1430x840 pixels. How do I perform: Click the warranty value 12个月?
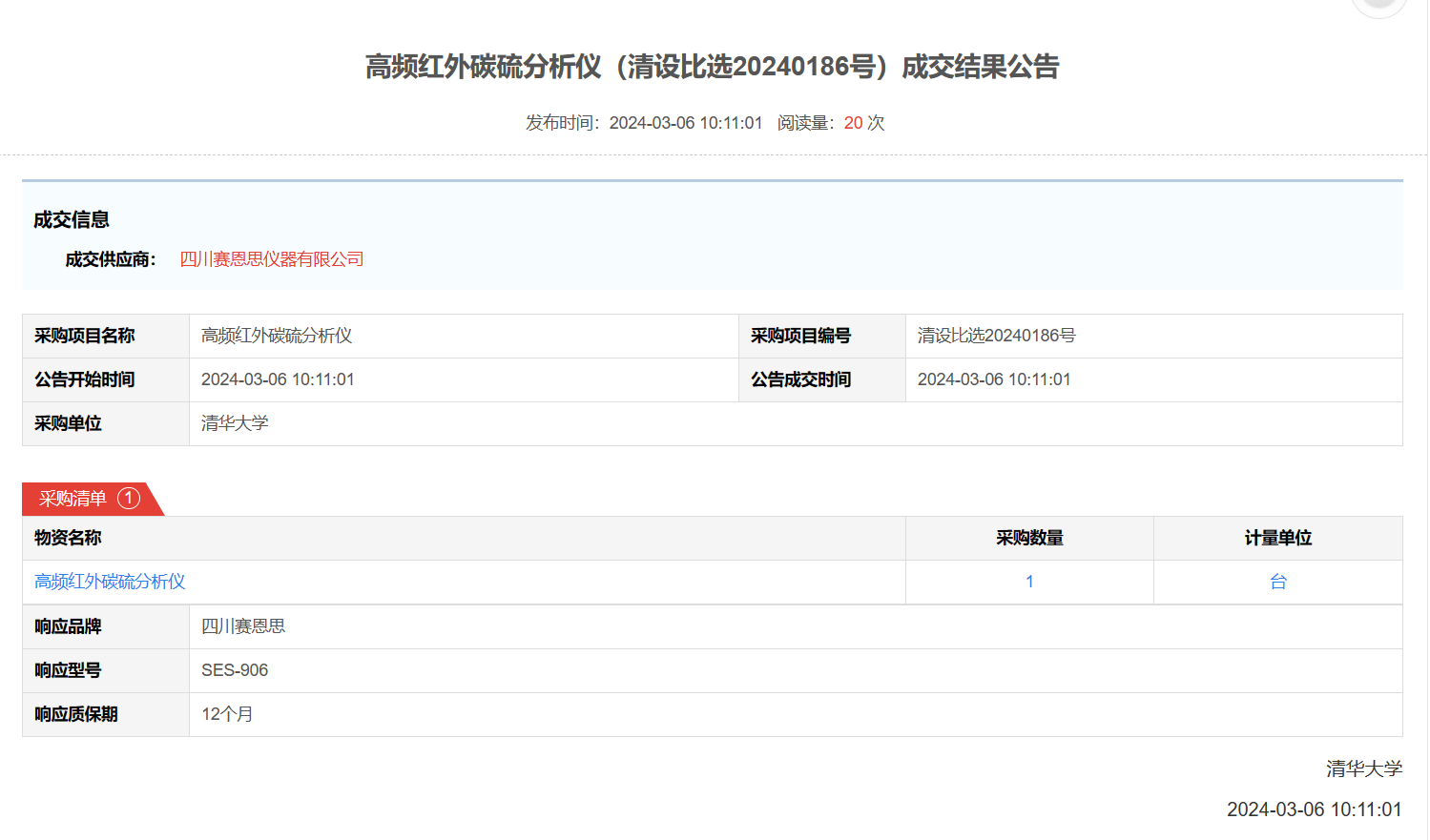[227, 714]
